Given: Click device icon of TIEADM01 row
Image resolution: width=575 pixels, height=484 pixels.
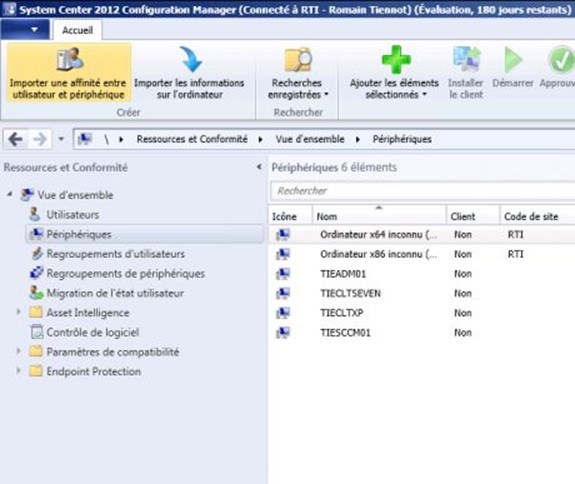Looking at the screenshot, I should [283, 274].
